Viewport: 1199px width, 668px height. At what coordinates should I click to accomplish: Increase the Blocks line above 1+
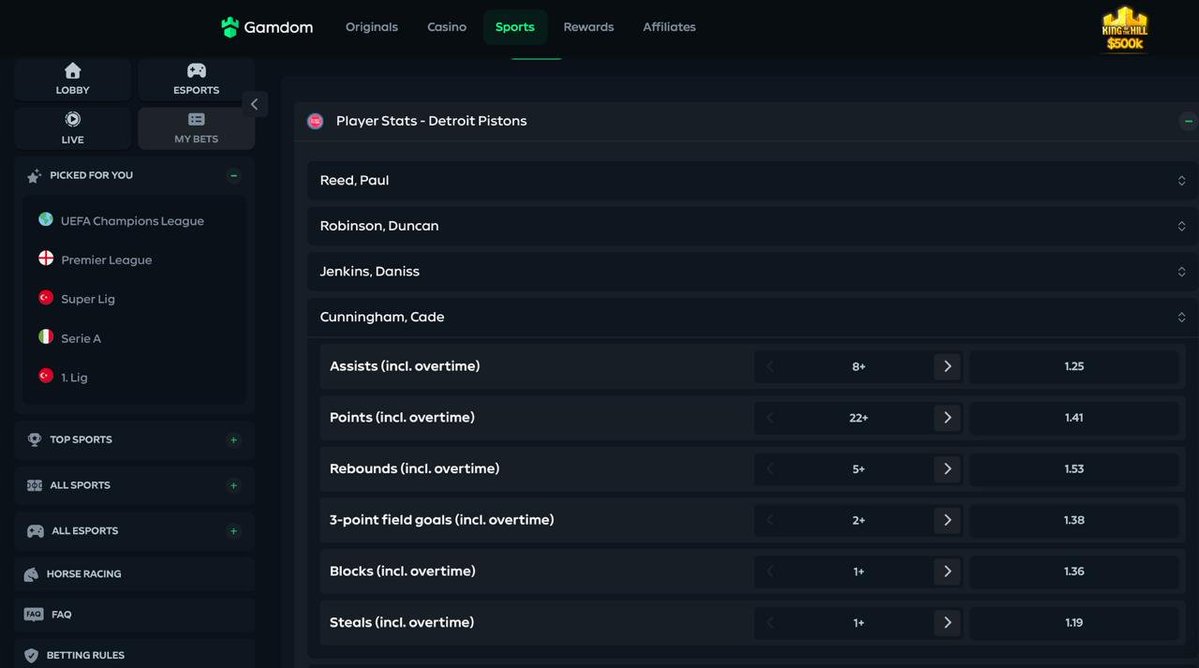point(947,572)
